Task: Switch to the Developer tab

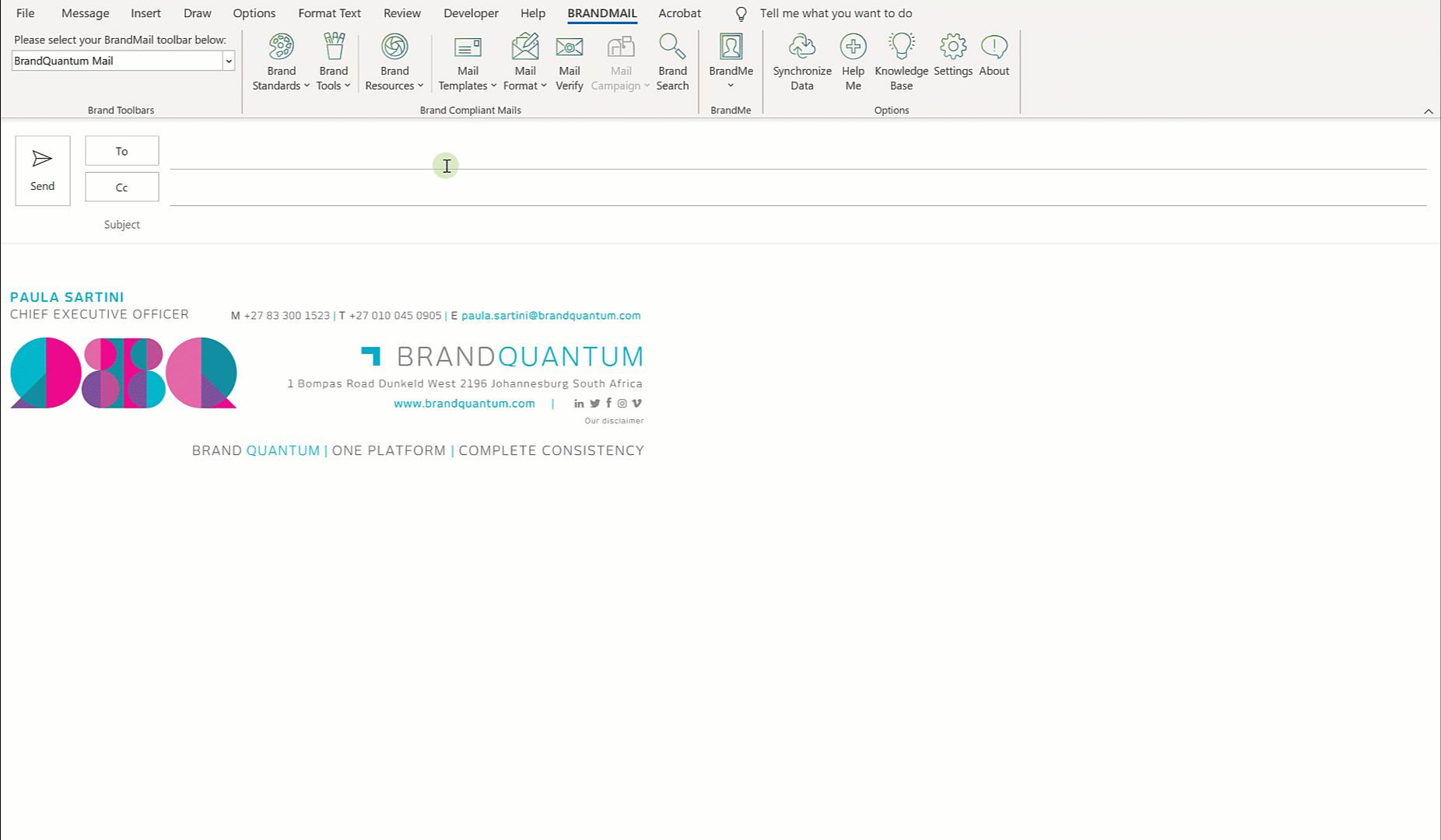Action: [x=472, y=13]
